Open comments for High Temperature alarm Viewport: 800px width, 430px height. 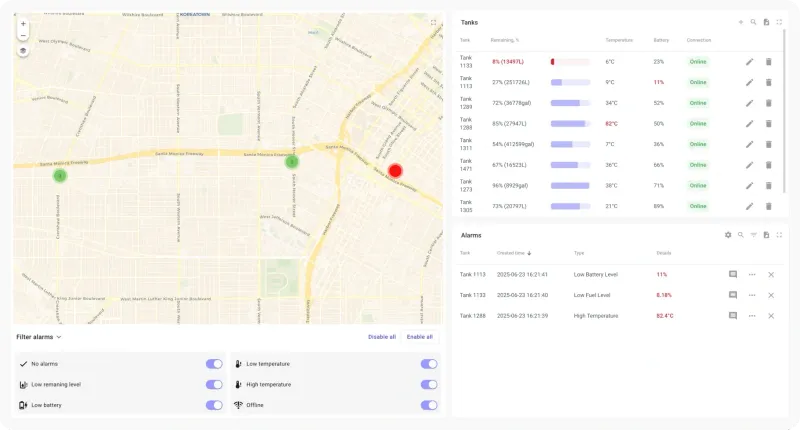tap(733, 316)
